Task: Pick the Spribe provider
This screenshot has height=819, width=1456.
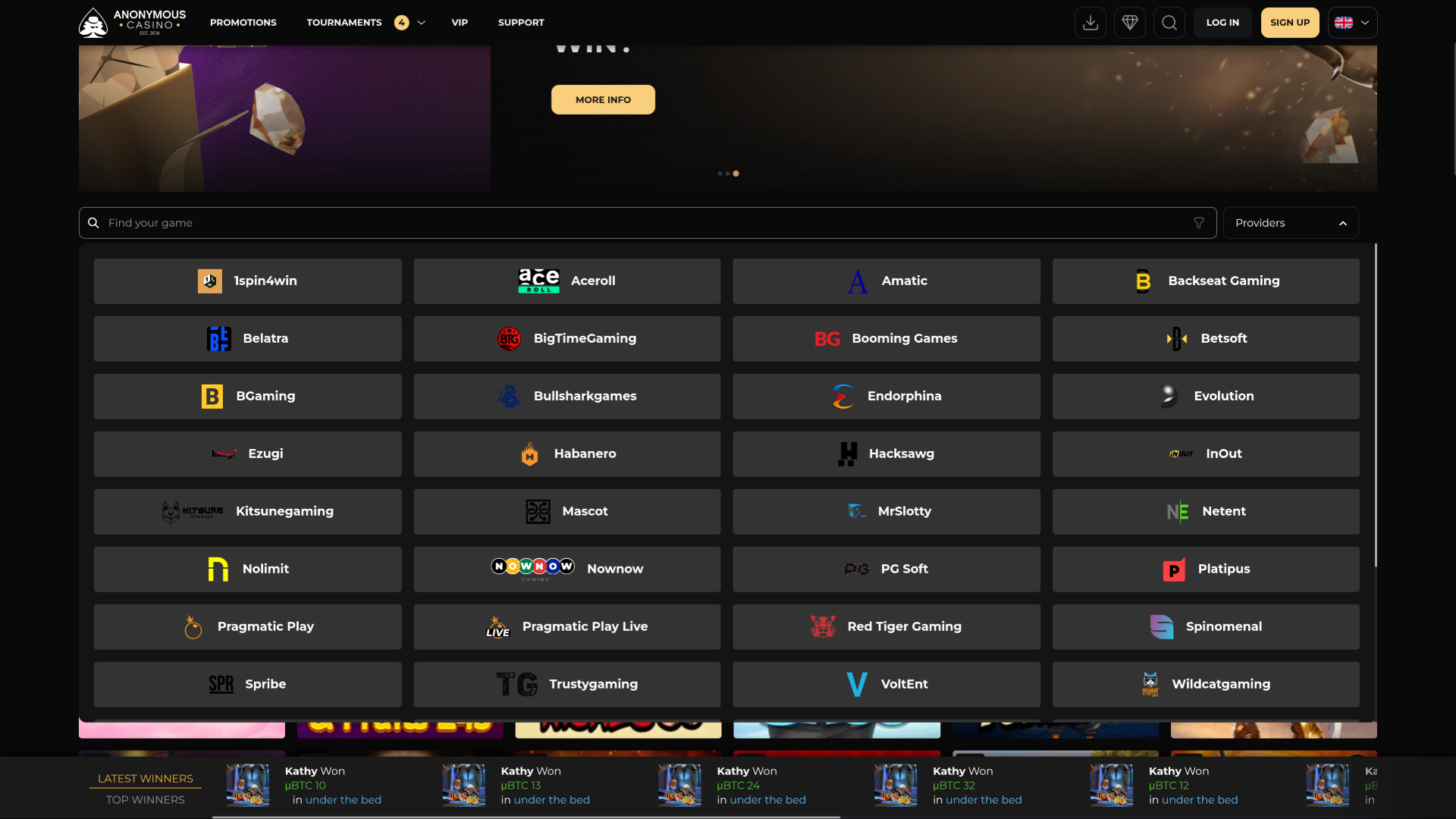Action: click(x=248, y=685)
